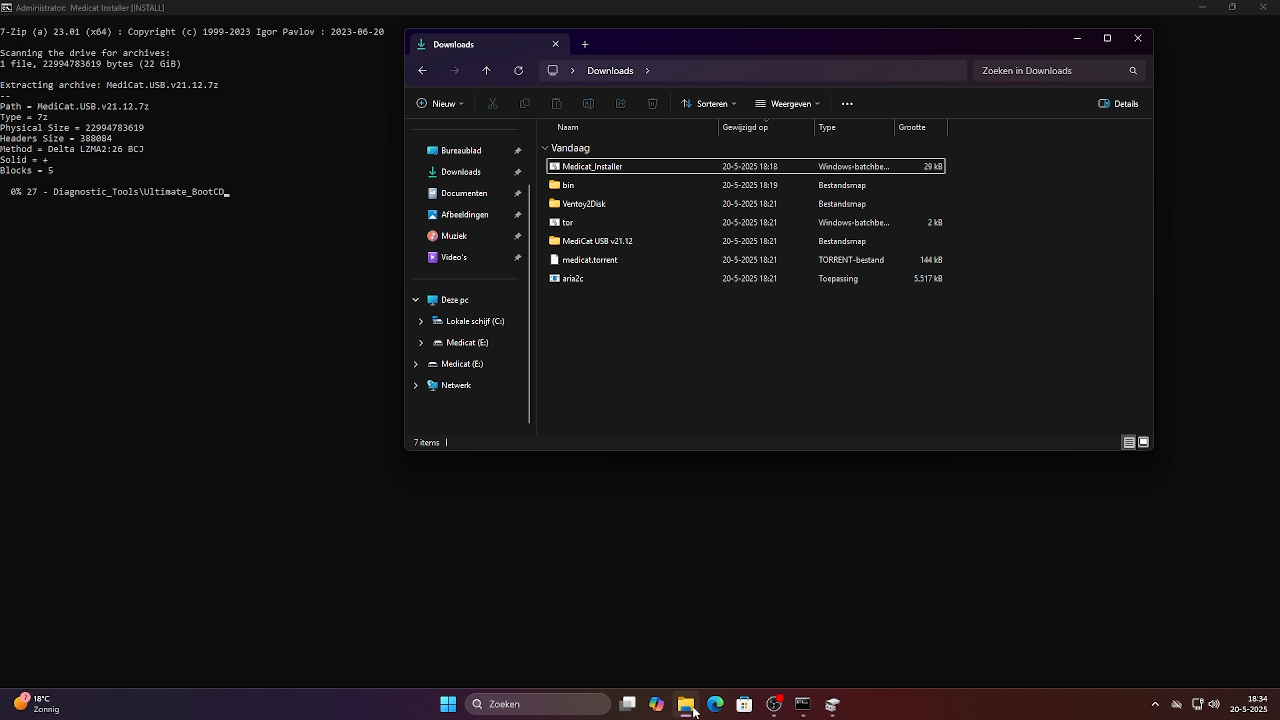Viewport: 1280px width, 720px height.
Task: Sort files by the Naam column
Action: pos(568,127)
